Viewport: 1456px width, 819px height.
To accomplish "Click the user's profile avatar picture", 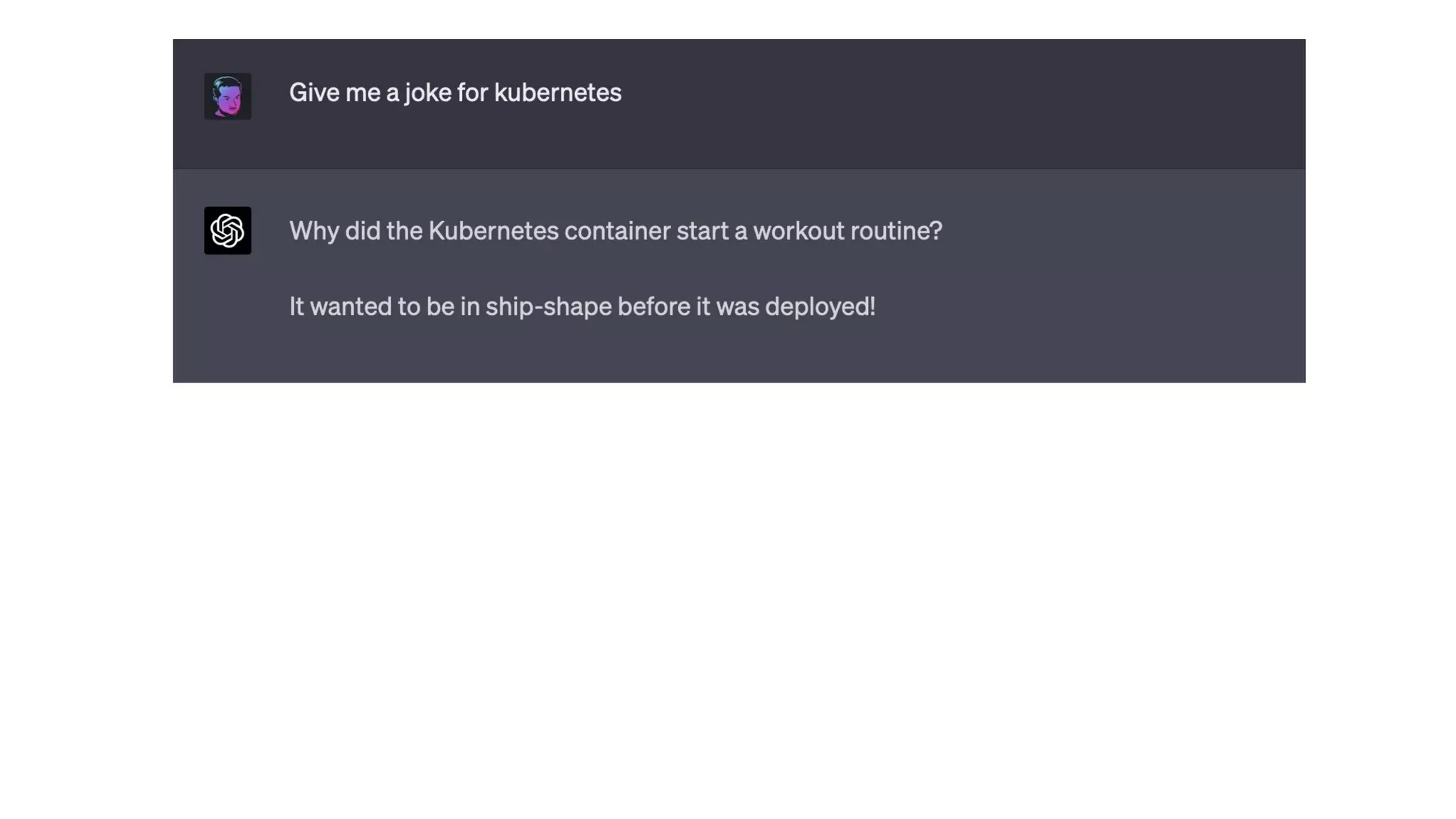I will [x=227, y=96].
